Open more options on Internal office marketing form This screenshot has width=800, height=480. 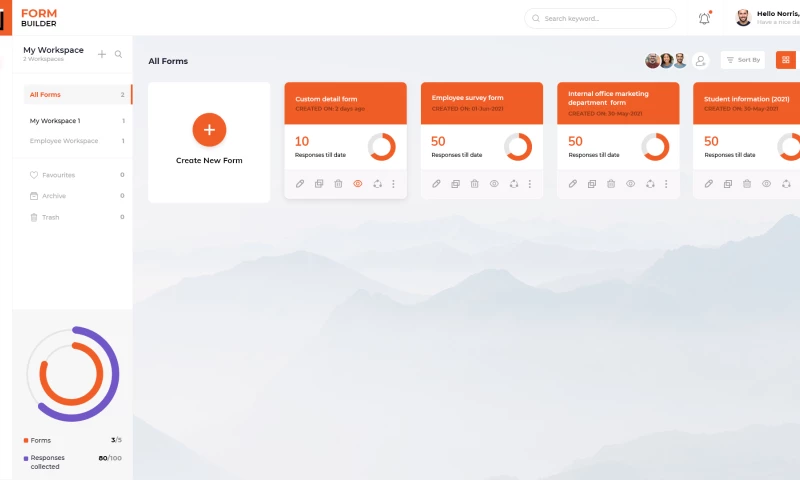coord(666,184)
